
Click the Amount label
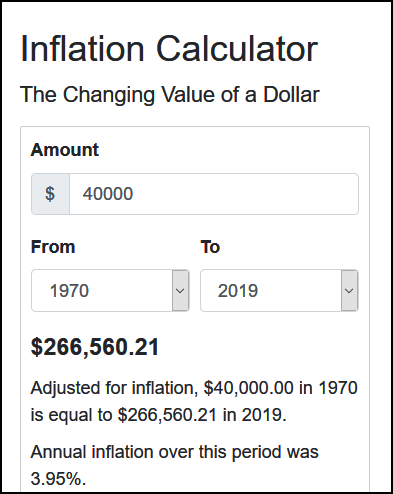[65, 150]
